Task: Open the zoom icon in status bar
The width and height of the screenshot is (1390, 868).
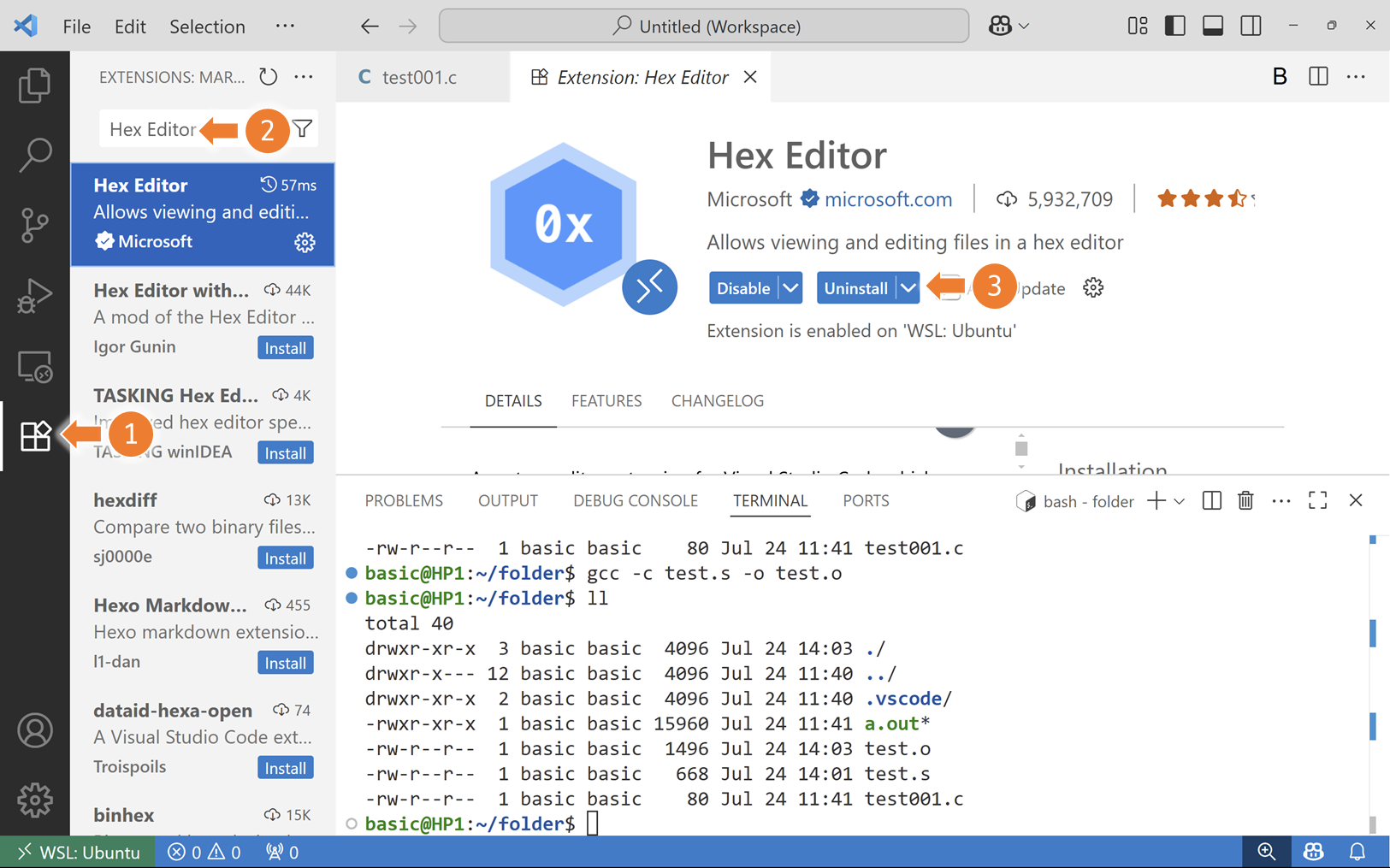Action: click(1267, 852)
